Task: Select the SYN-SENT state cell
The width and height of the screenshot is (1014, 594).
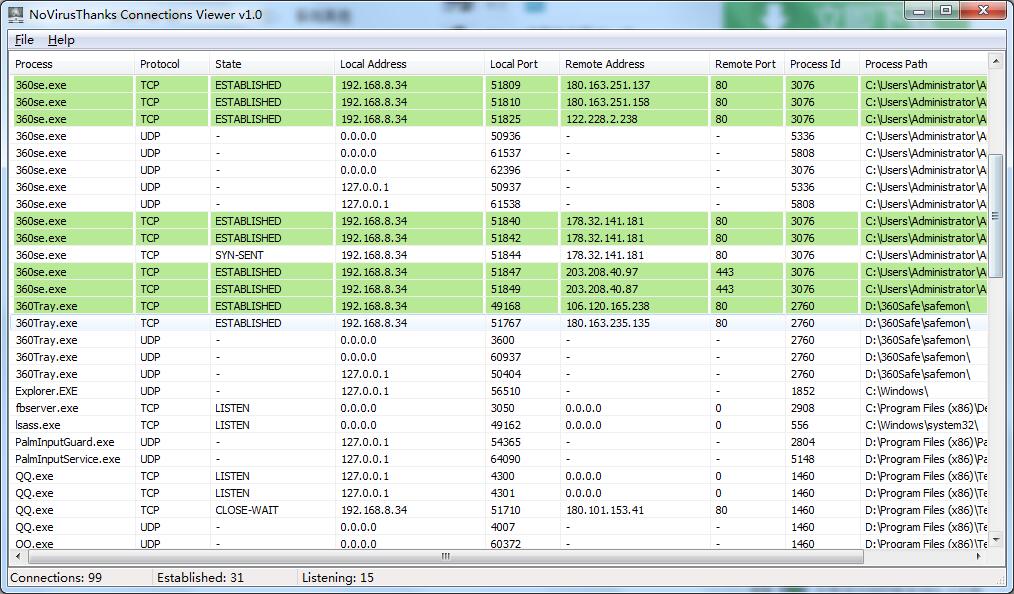Action: (x=239, y=255)
